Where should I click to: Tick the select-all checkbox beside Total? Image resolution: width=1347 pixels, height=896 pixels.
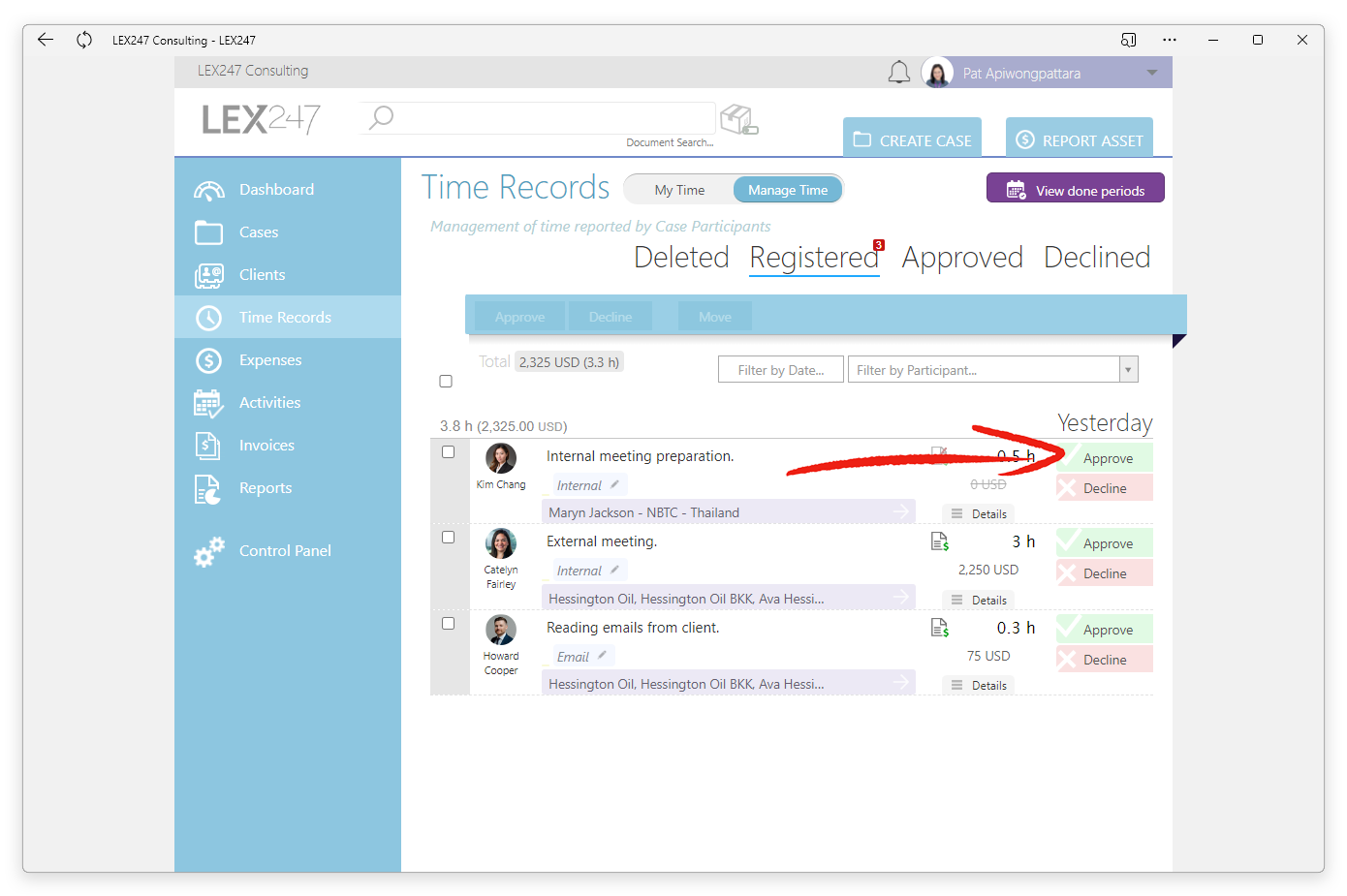click(446, 382)
